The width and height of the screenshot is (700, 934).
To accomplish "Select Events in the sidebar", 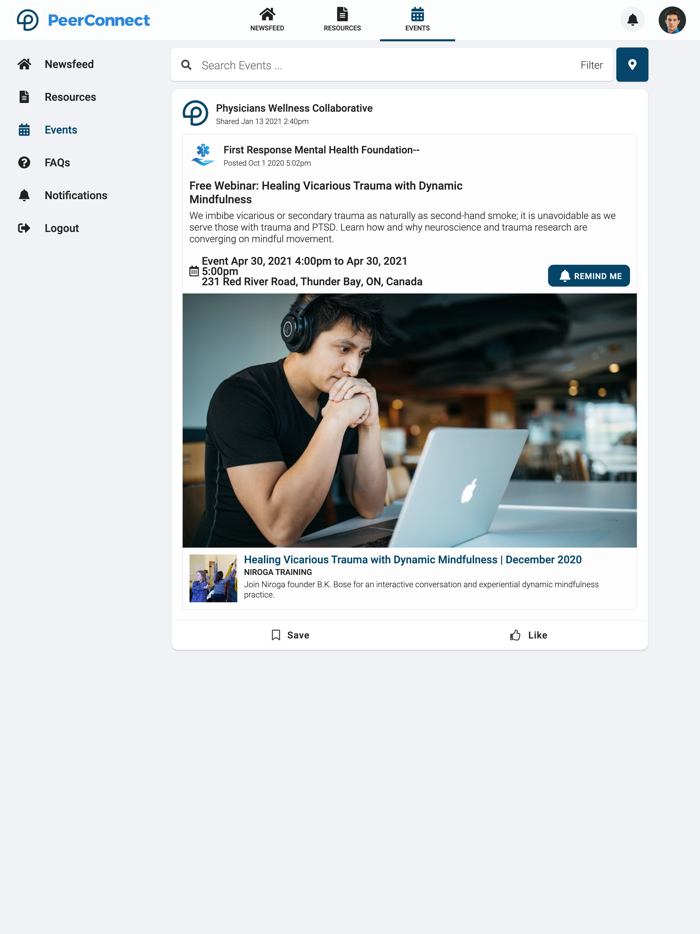I will tap(61, 130).
